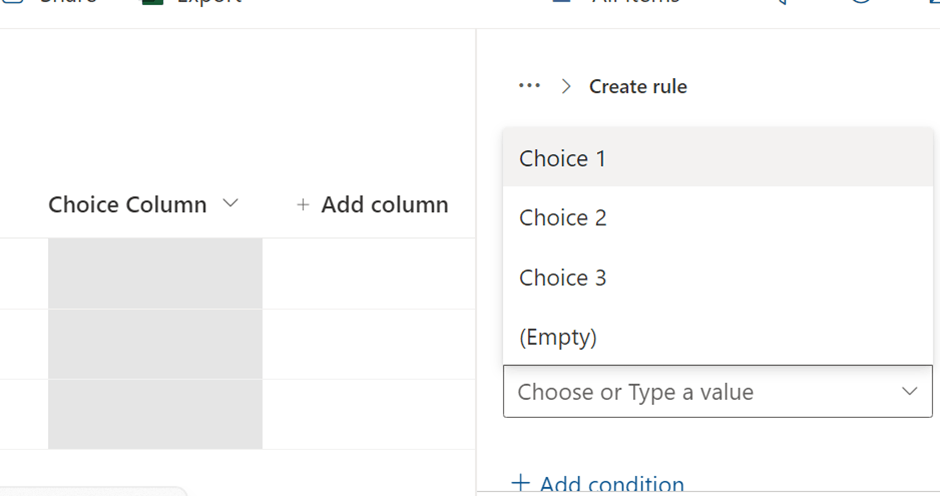Select Choice 1 from the dropdown list

point(718,158)
